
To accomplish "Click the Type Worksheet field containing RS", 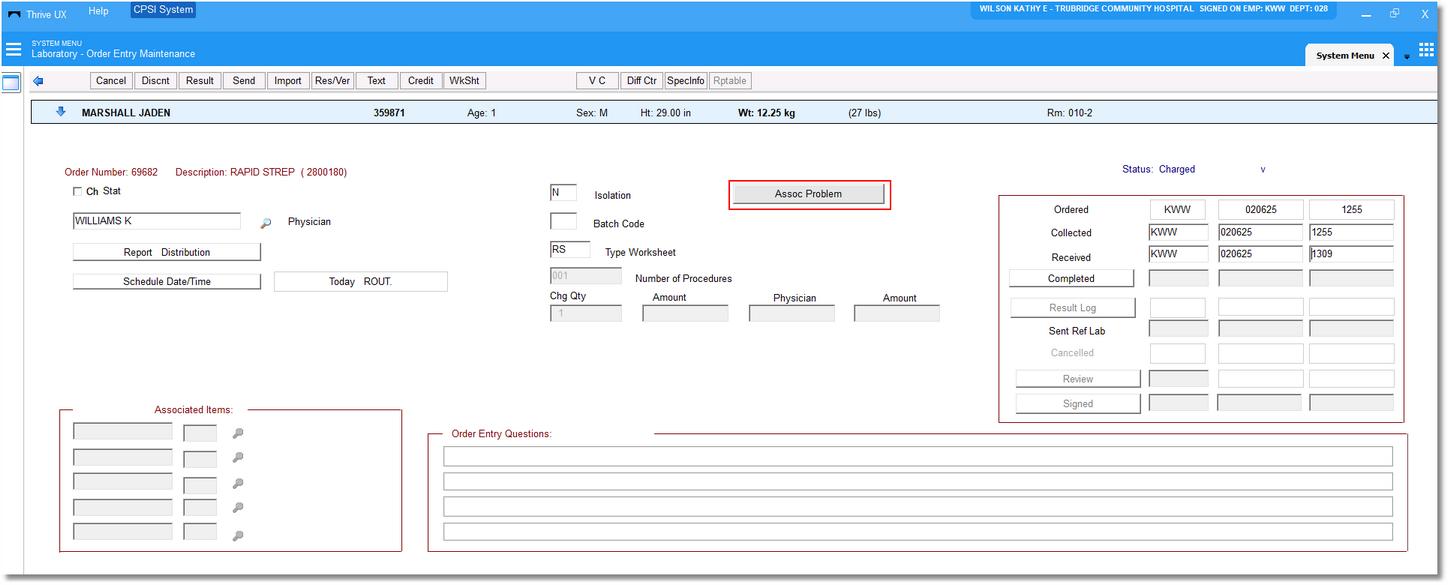I will [x=570, y=250].
